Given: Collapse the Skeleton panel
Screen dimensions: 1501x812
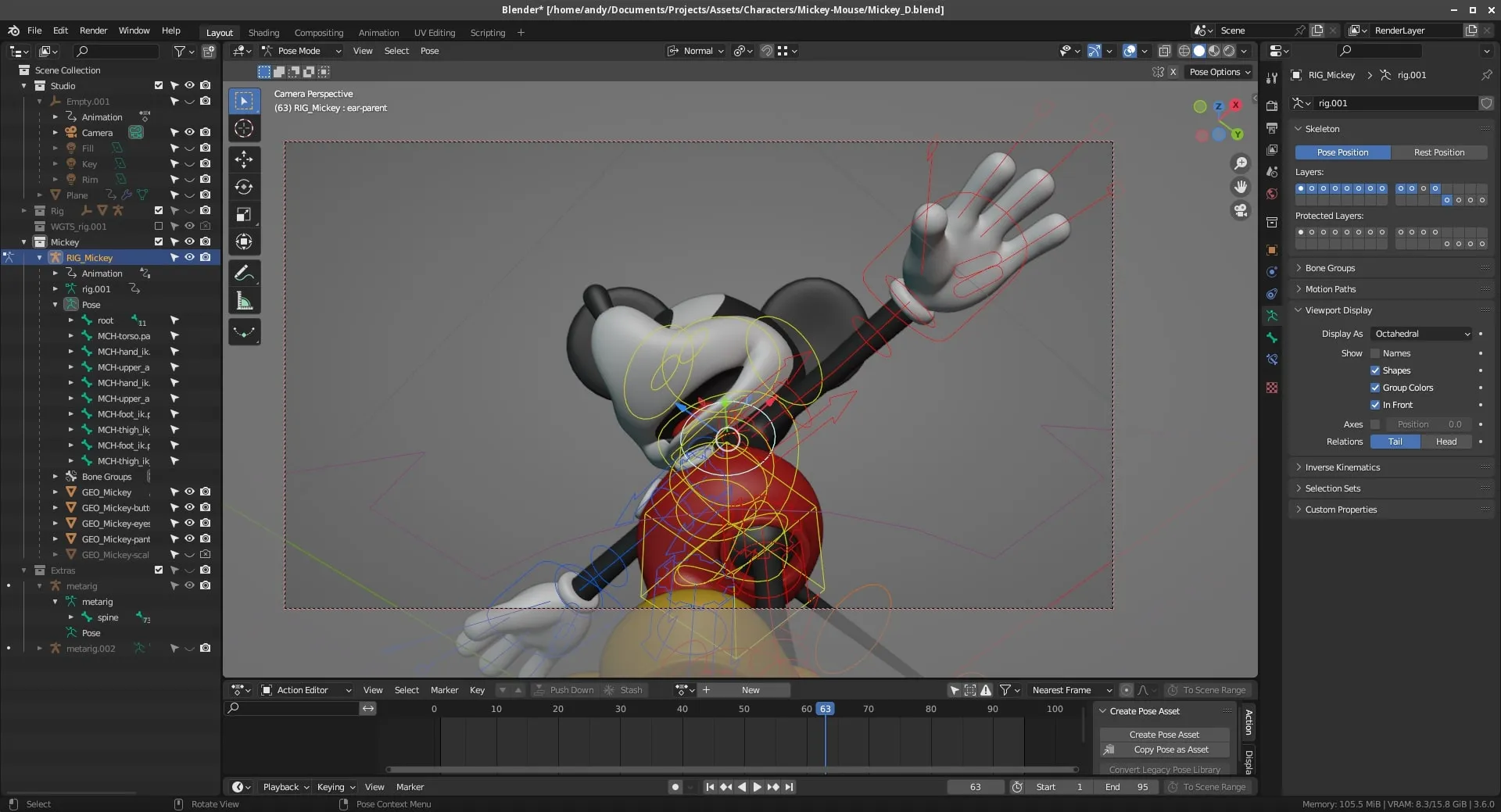Looking at the screenshot, I should point(1321,129).
